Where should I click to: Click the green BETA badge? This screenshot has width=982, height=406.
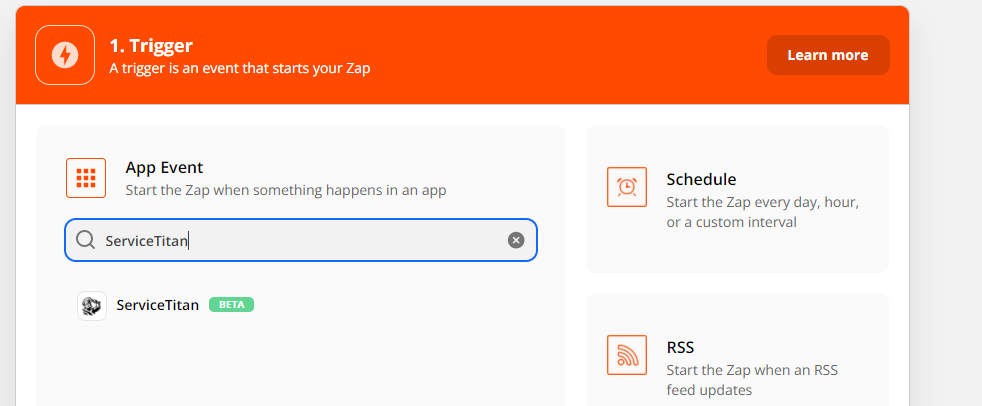pos(231,304)
